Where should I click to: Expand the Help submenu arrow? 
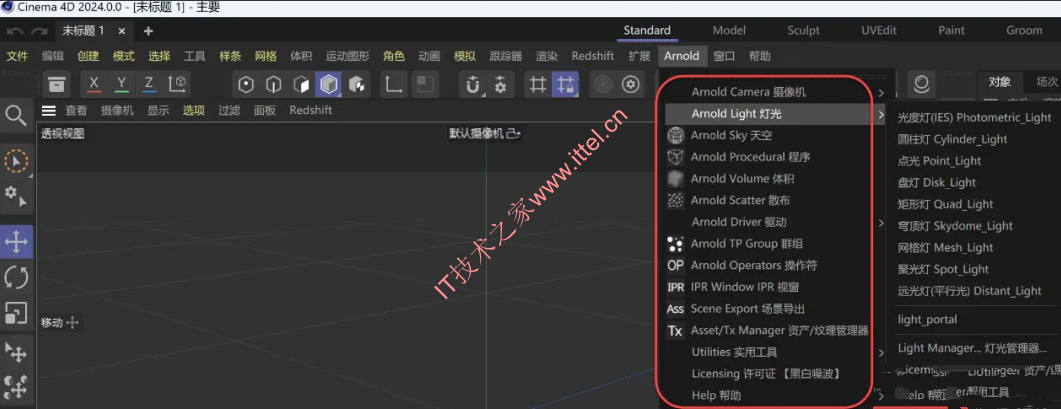coord(881,395)
